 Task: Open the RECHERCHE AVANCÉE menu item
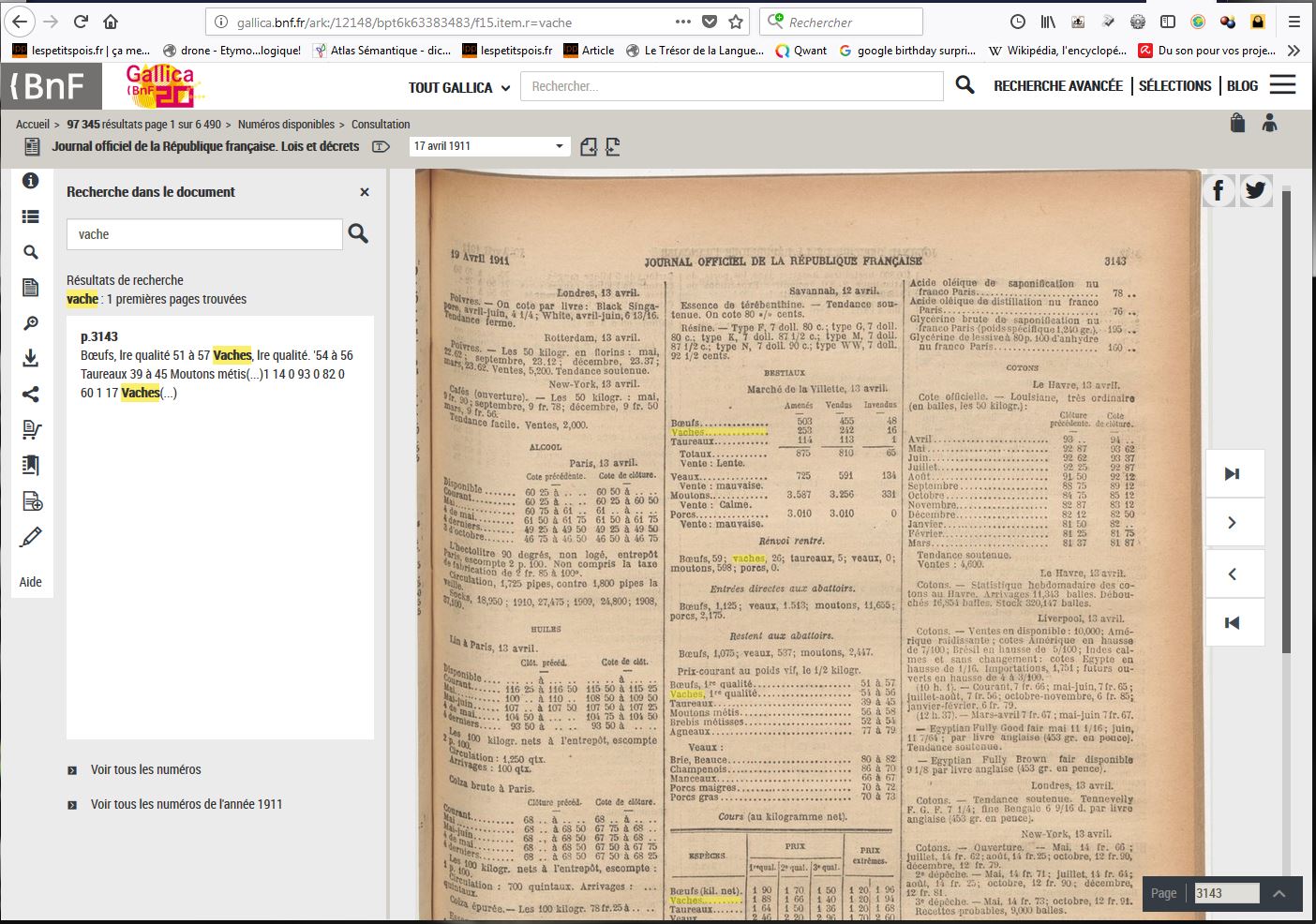coord(1057,86)
